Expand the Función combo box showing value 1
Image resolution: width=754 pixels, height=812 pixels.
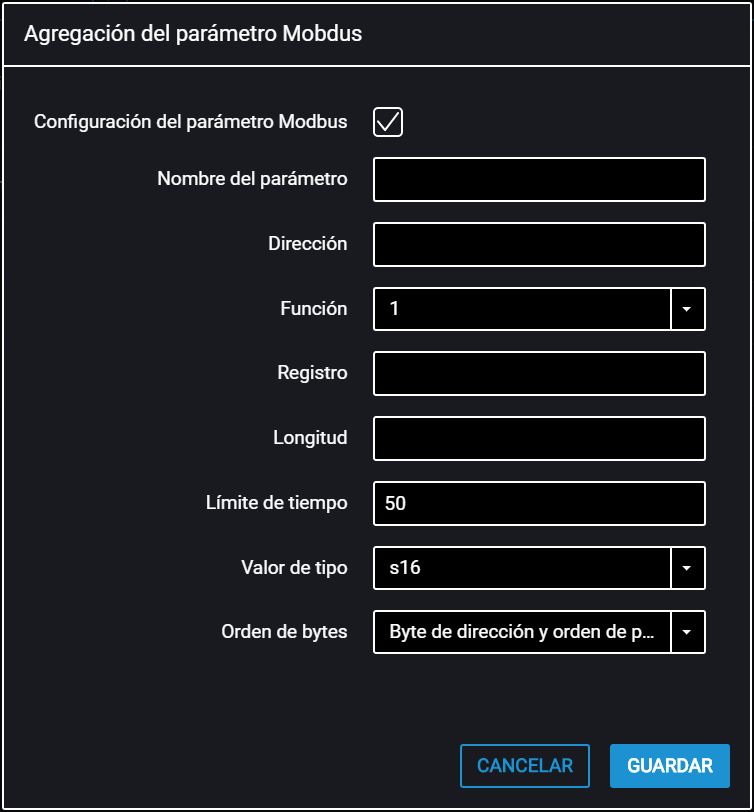pos(688,309)
